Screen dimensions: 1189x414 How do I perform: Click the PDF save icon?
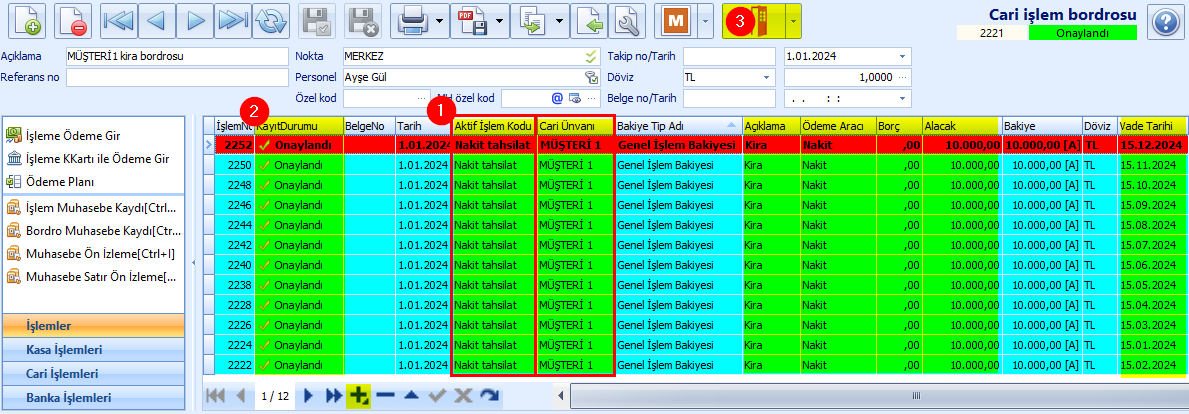click(470, 20)
